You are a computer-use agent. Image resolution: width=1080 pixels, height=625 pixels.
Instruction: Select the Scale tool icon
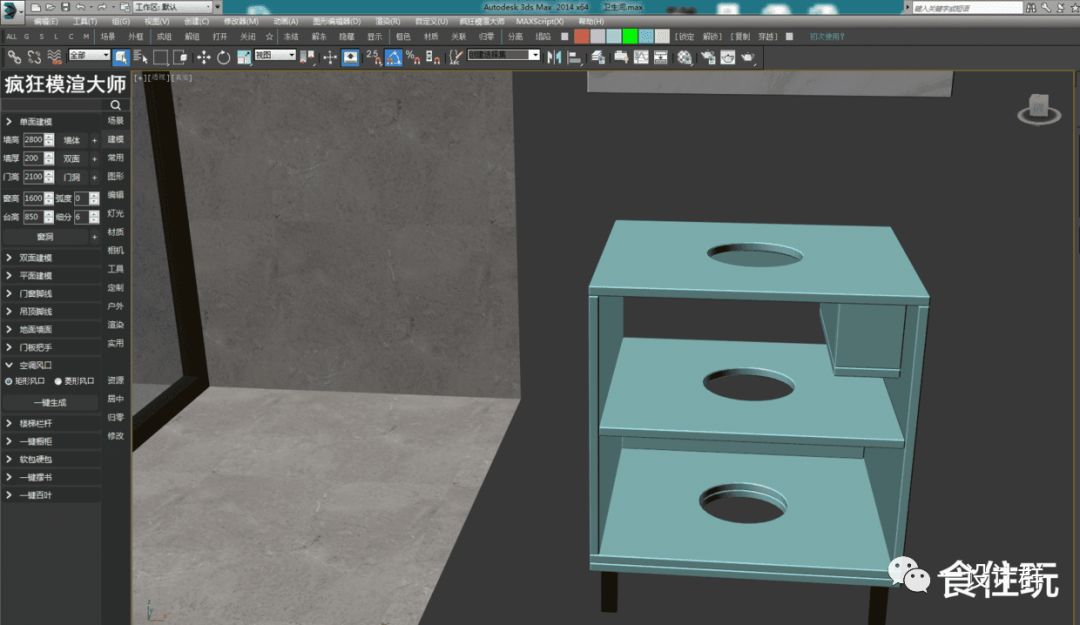[x=244, y=57]
